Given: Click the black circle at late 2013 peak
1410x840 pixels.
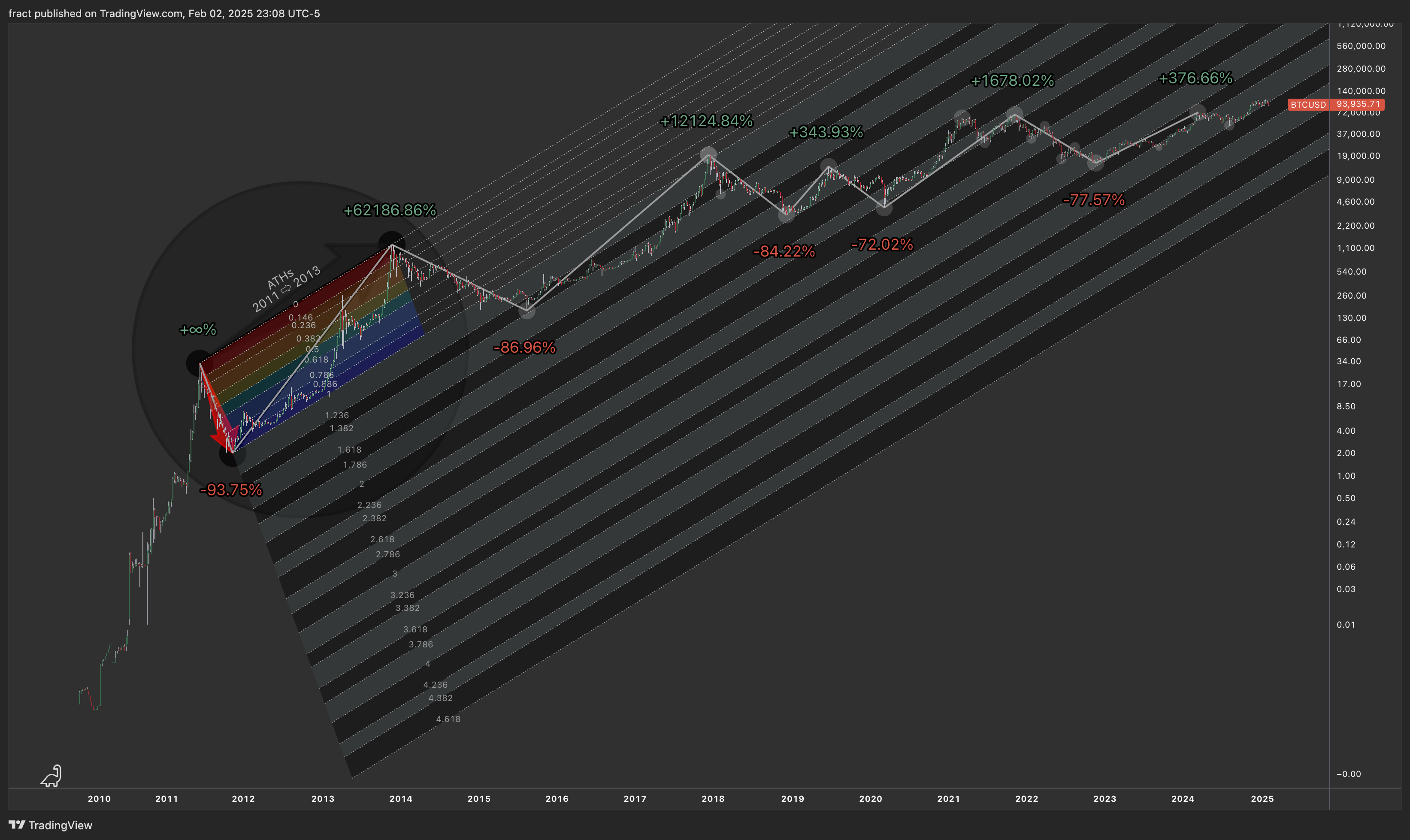Looking at the screenshot, I should (x=392, y=244).
